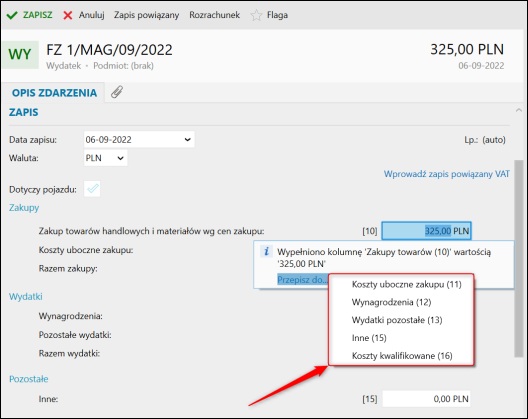This screenshot has width=528, height=419.
Task: Click the Flaga star icon
Action: click(x=256, y=15)
